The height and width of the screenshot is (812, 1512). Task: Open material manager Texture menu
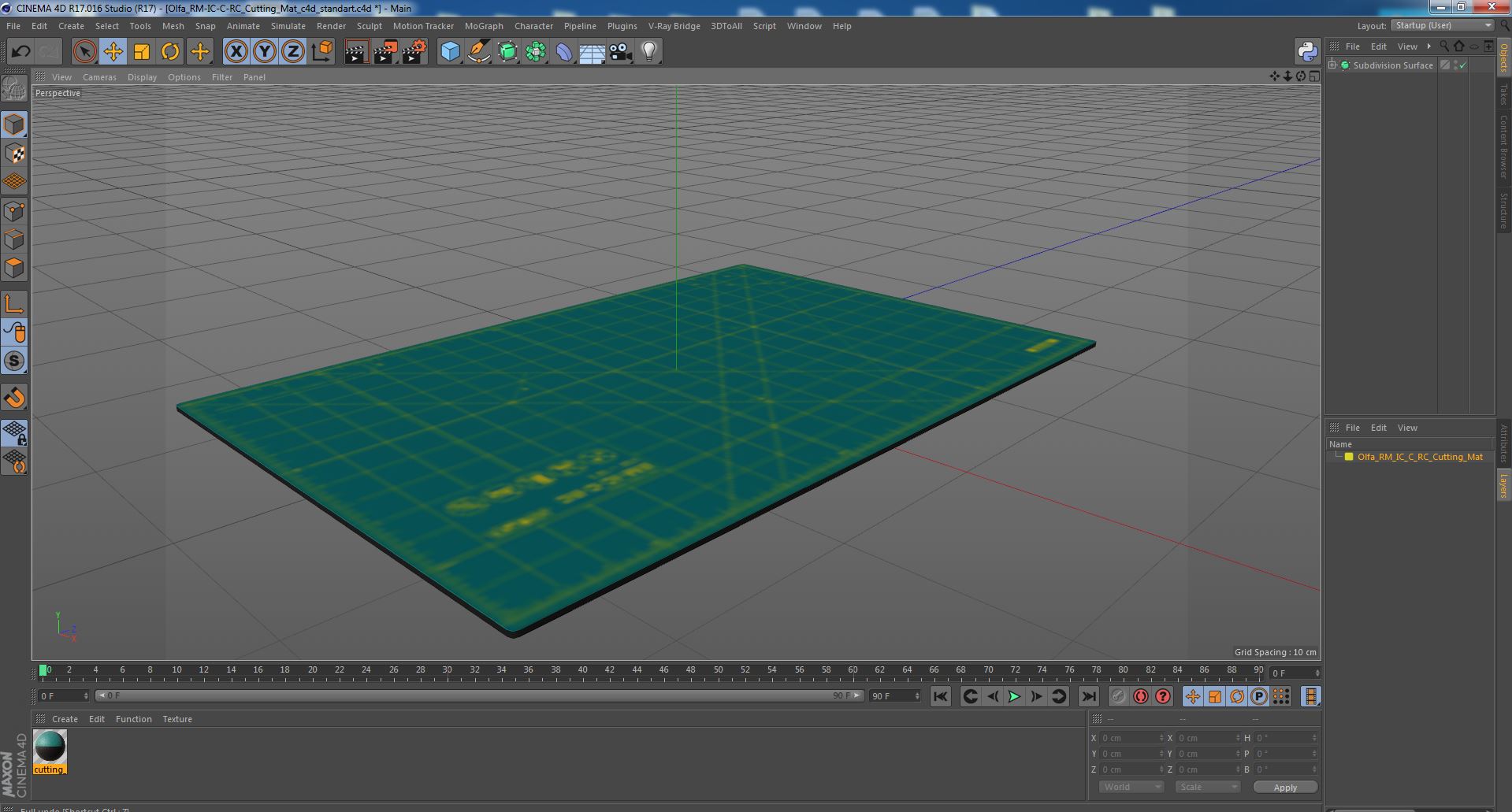[x=177, y=719]
